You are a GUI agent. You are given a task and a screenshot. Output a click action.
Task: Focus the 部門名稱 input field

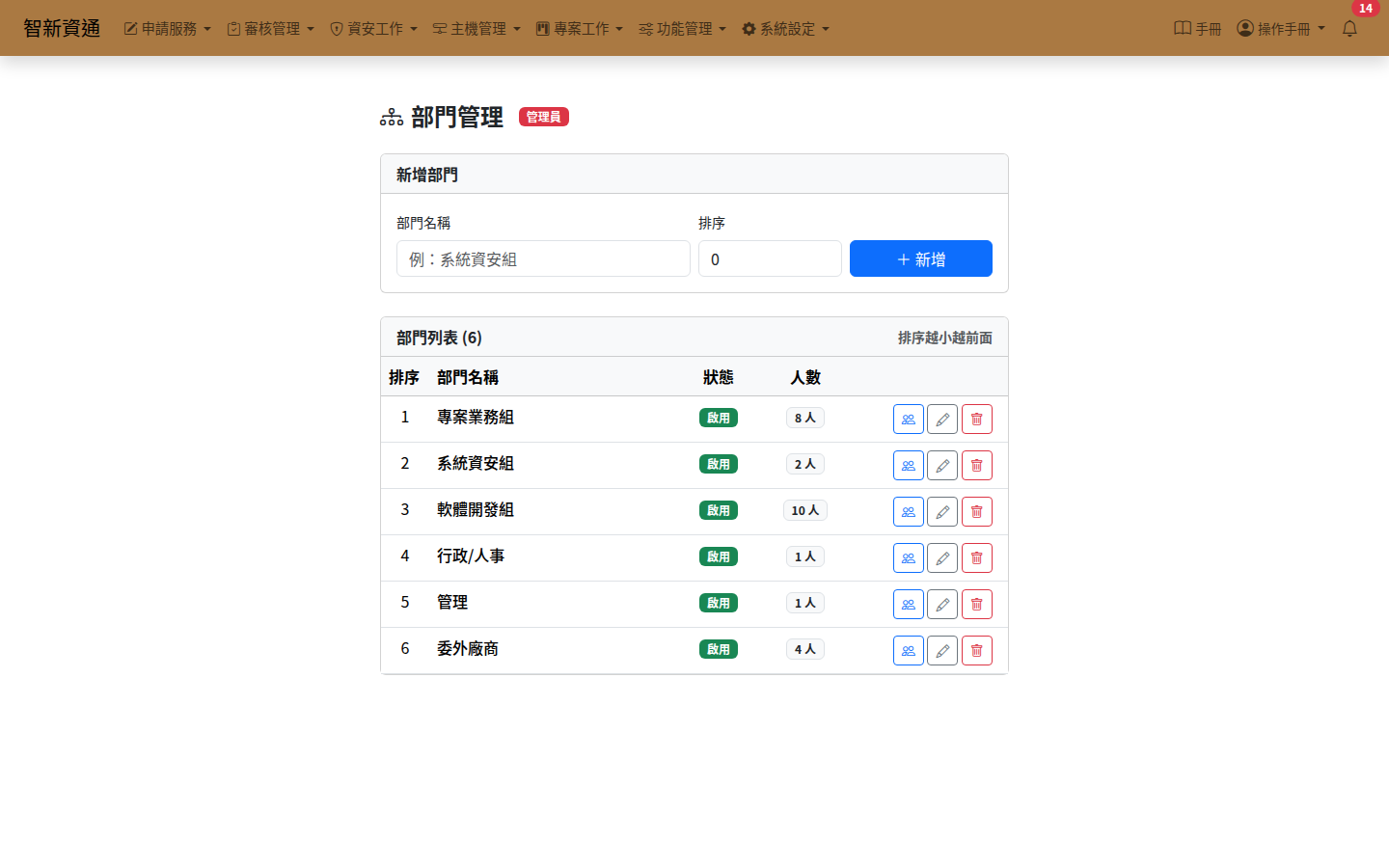pyautogui.click(x=543, y=258)
